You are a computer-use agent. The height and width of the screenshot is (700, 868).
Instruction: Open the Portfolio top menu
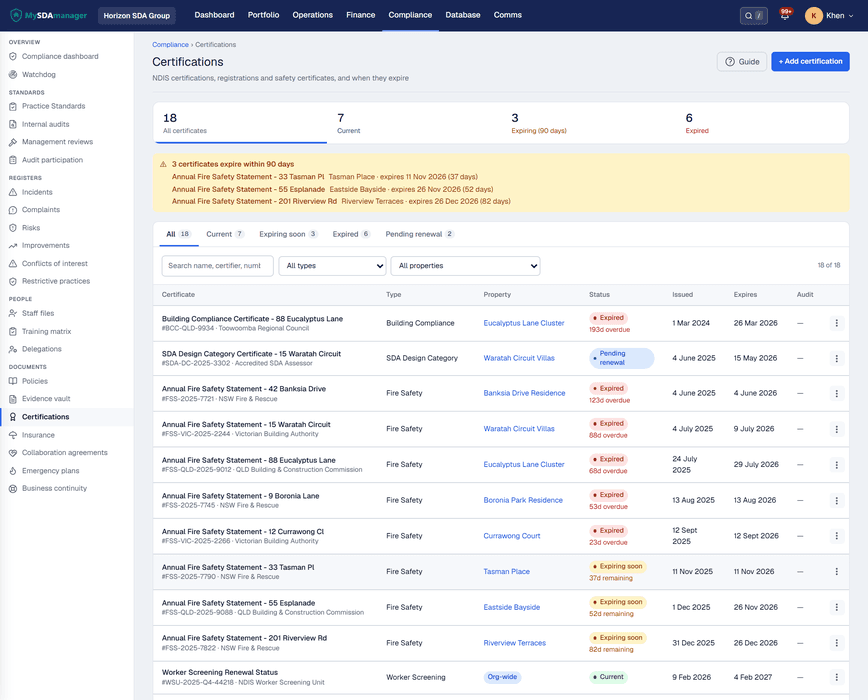point(264,15)
